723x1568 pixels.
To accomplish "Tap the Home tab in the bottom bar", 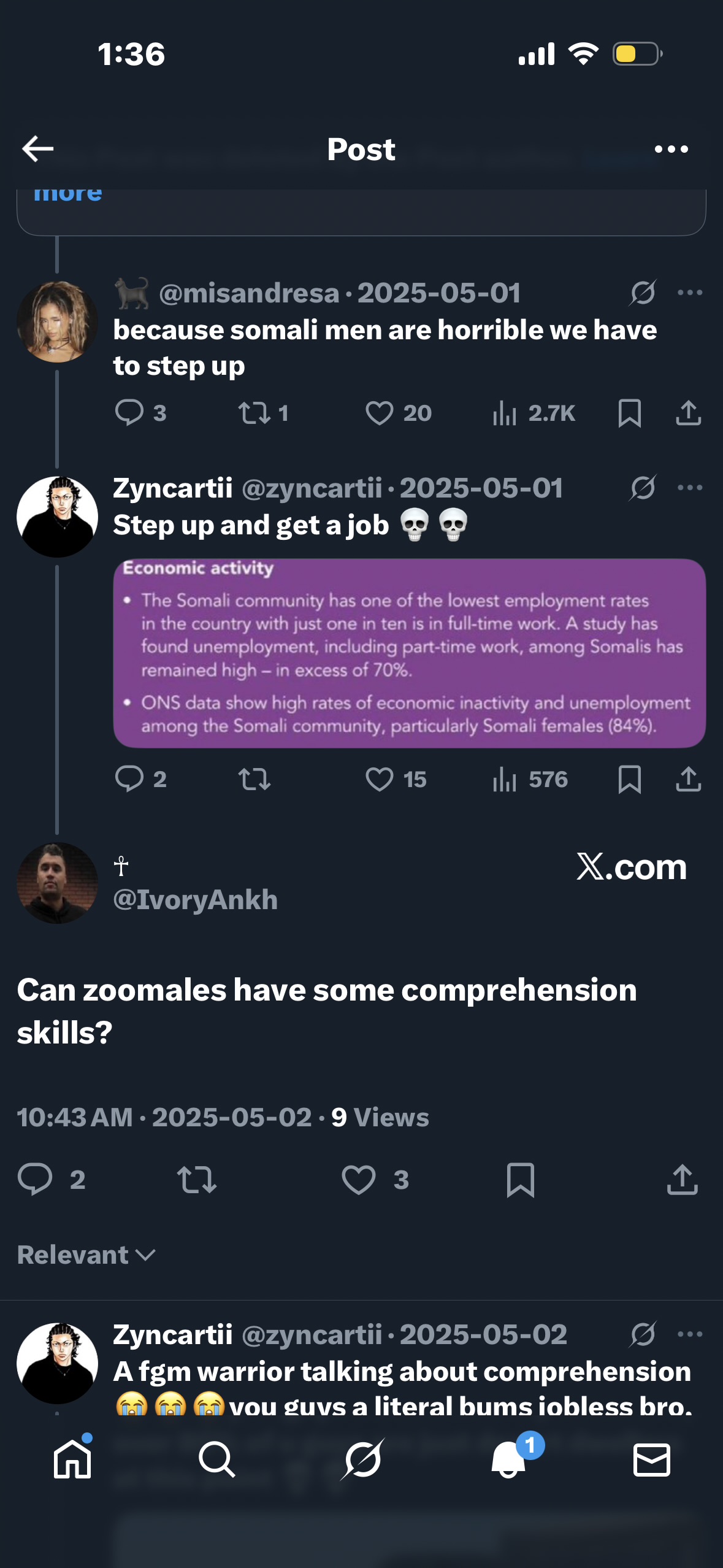I will point(72,1459).
